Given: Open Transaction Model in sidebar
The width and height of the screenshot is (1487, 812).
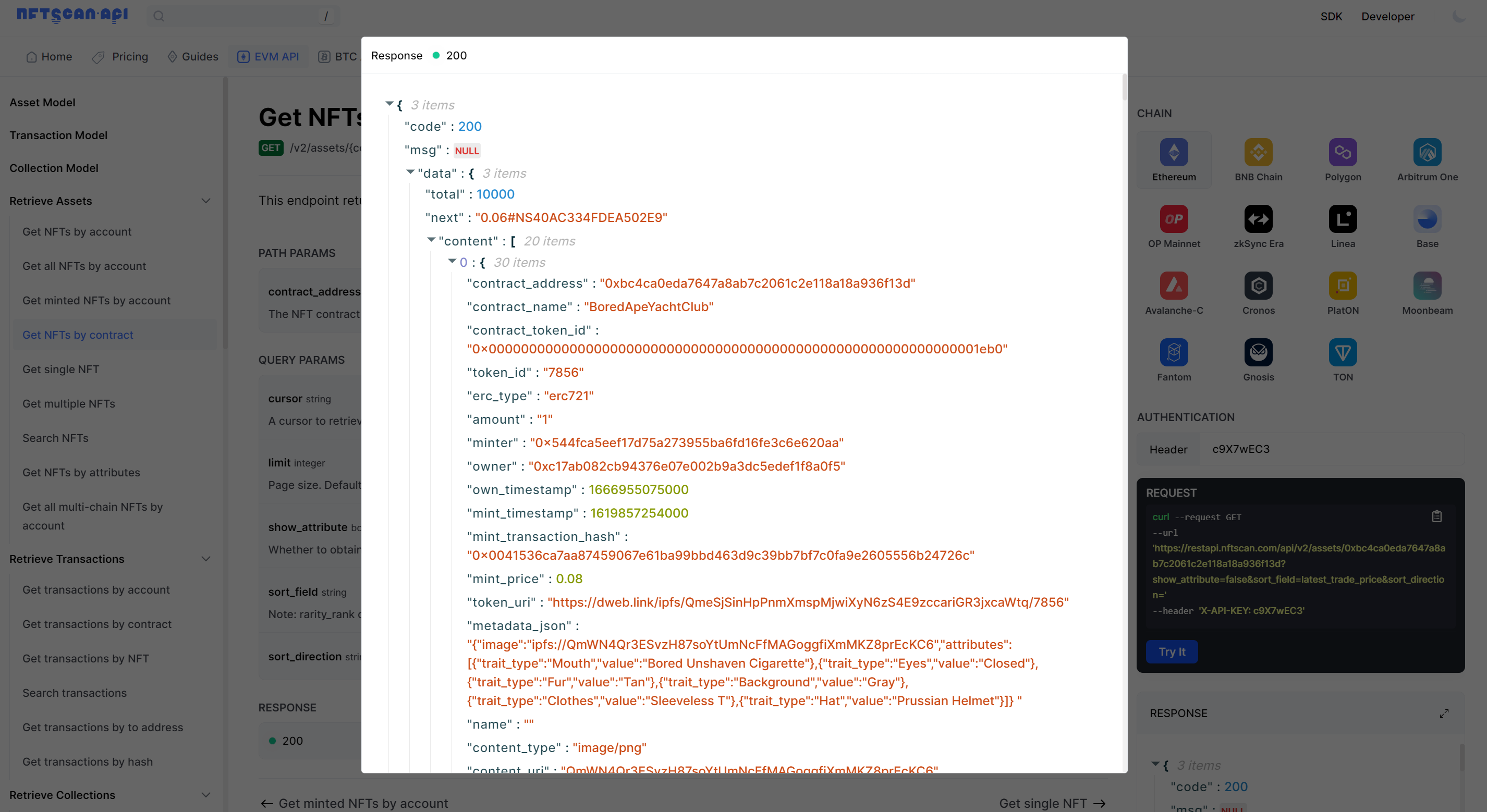Looking at the screenshot, I should coord(58,135).
